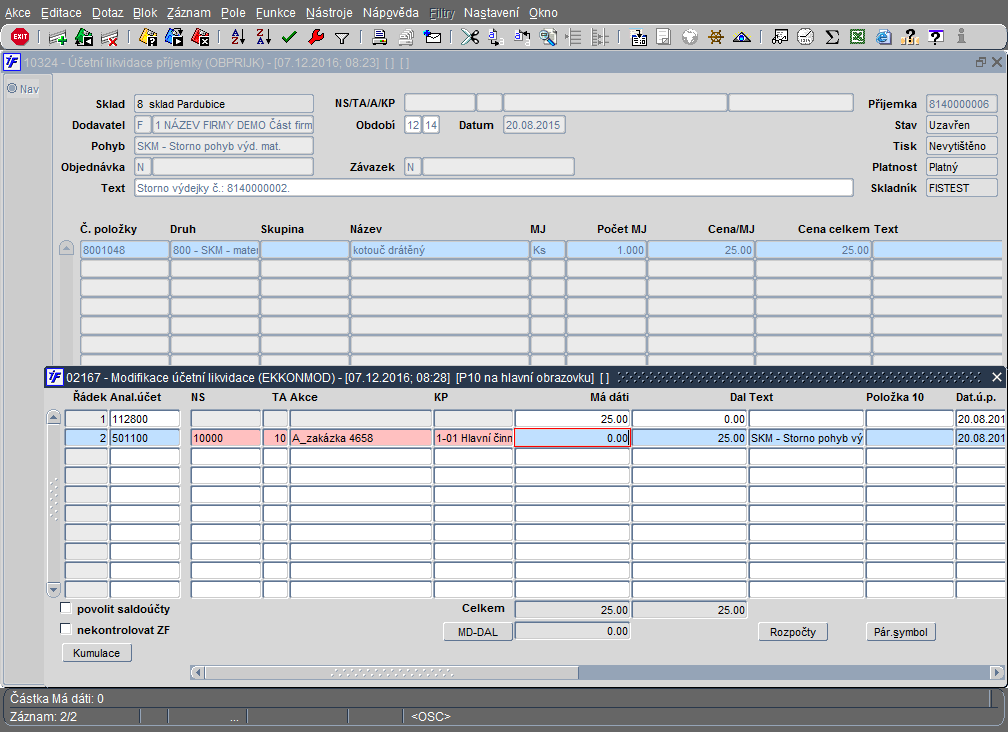The height and width of the screenshot is (732, 1008).
Task: Click the insert new record icon
Action: click(x=58, y=37)
